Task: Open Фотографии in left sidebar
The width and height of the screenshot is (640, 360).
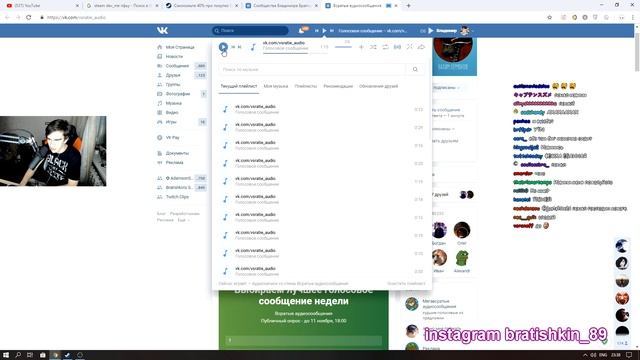Action: 178,94
